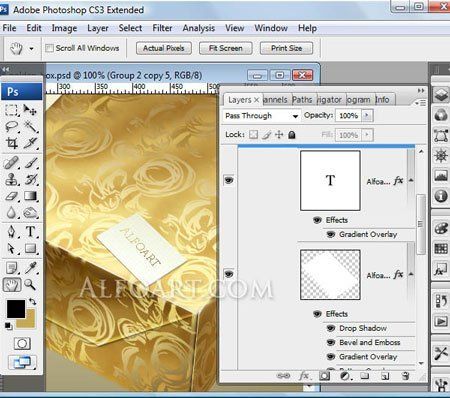Open the Layer menu
The height and width of the screenshot is (398, 450).
98,28
